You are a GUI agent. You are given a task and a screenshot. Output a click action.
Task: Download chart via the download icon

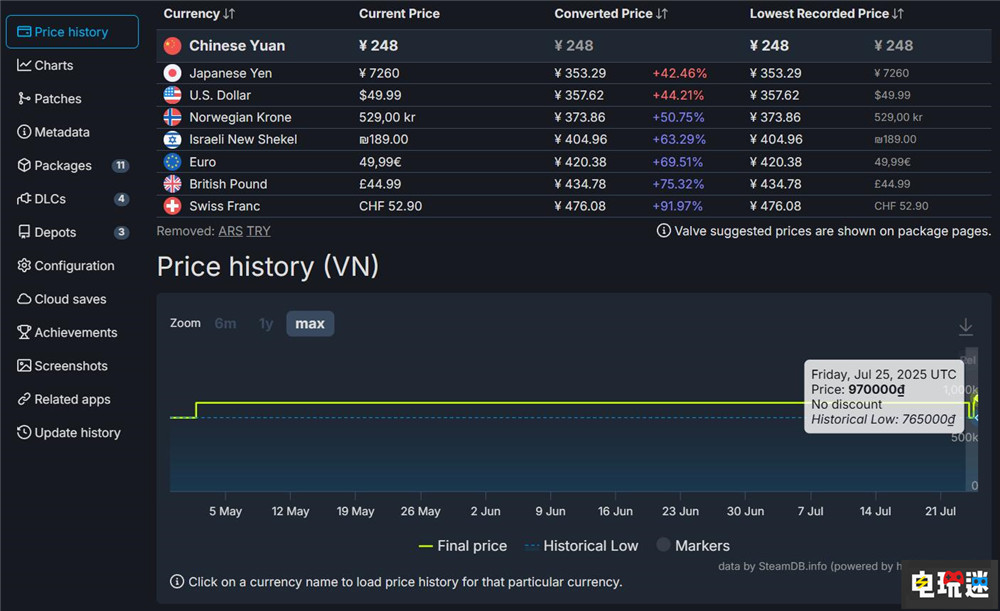965,326
